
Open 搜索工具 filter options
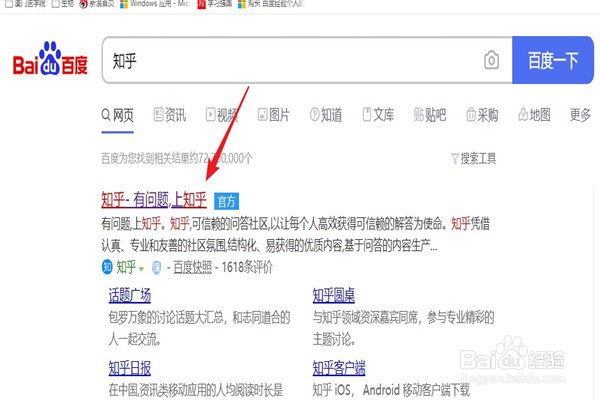coord(474,158)
